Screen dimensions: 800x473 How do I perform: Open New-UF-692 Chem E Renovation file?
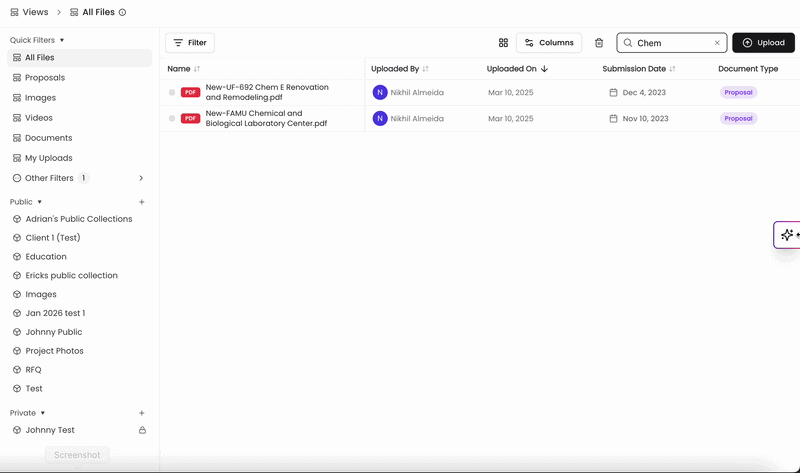click(x=267, y=92)
